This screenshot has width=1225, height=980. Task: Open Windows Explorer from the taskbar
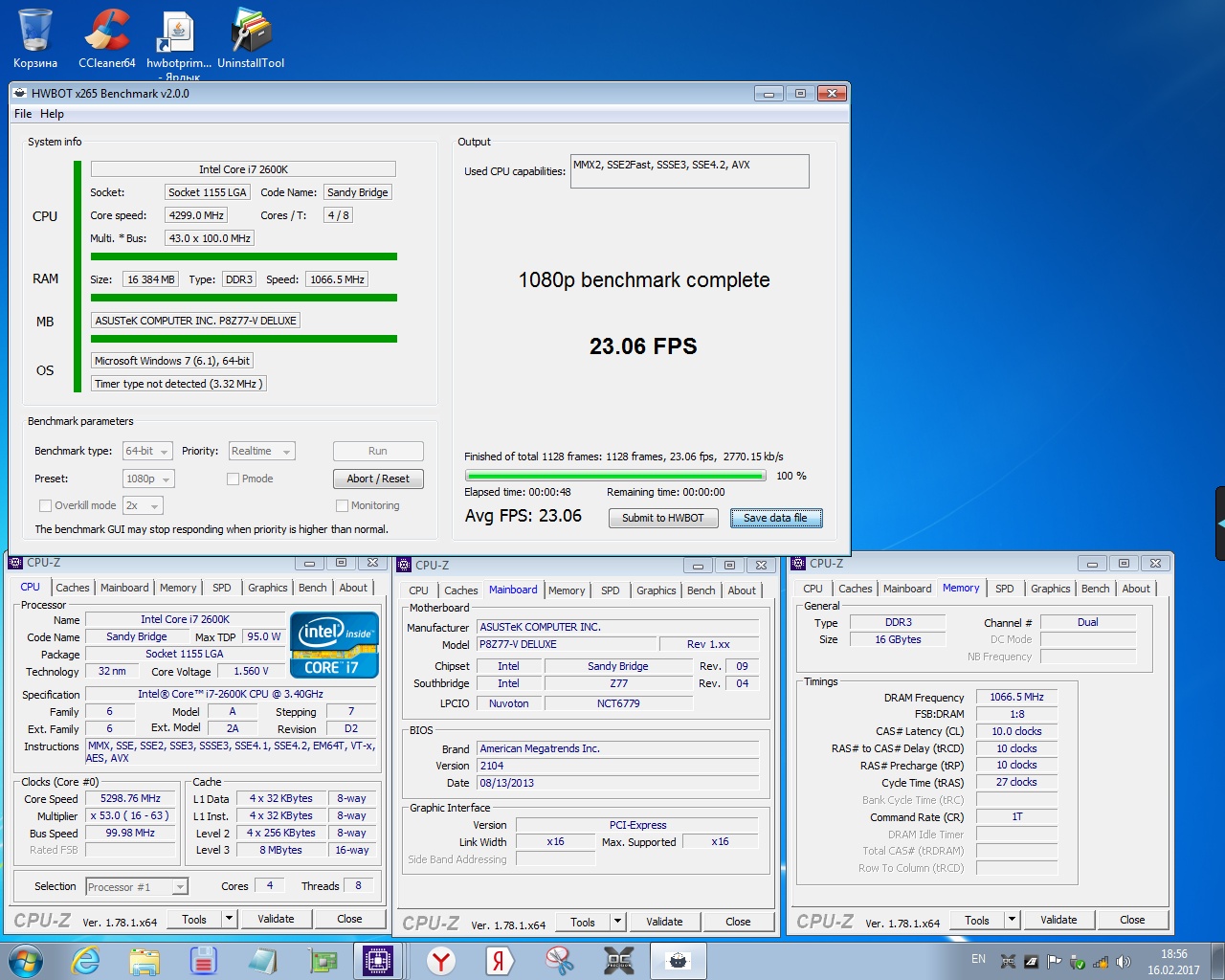(x=145, y=961)
